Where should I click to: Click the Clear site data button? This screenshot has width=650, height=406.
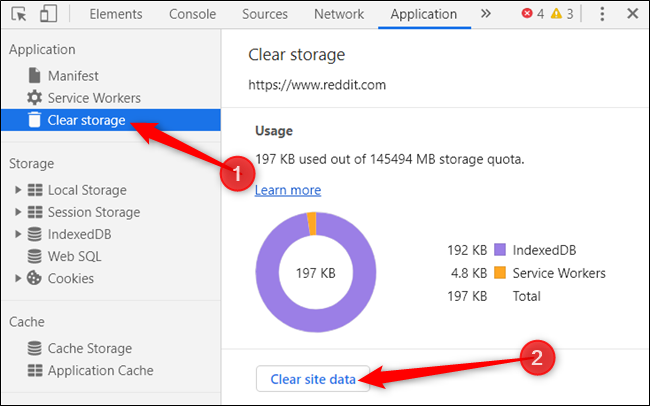[313, 379]
